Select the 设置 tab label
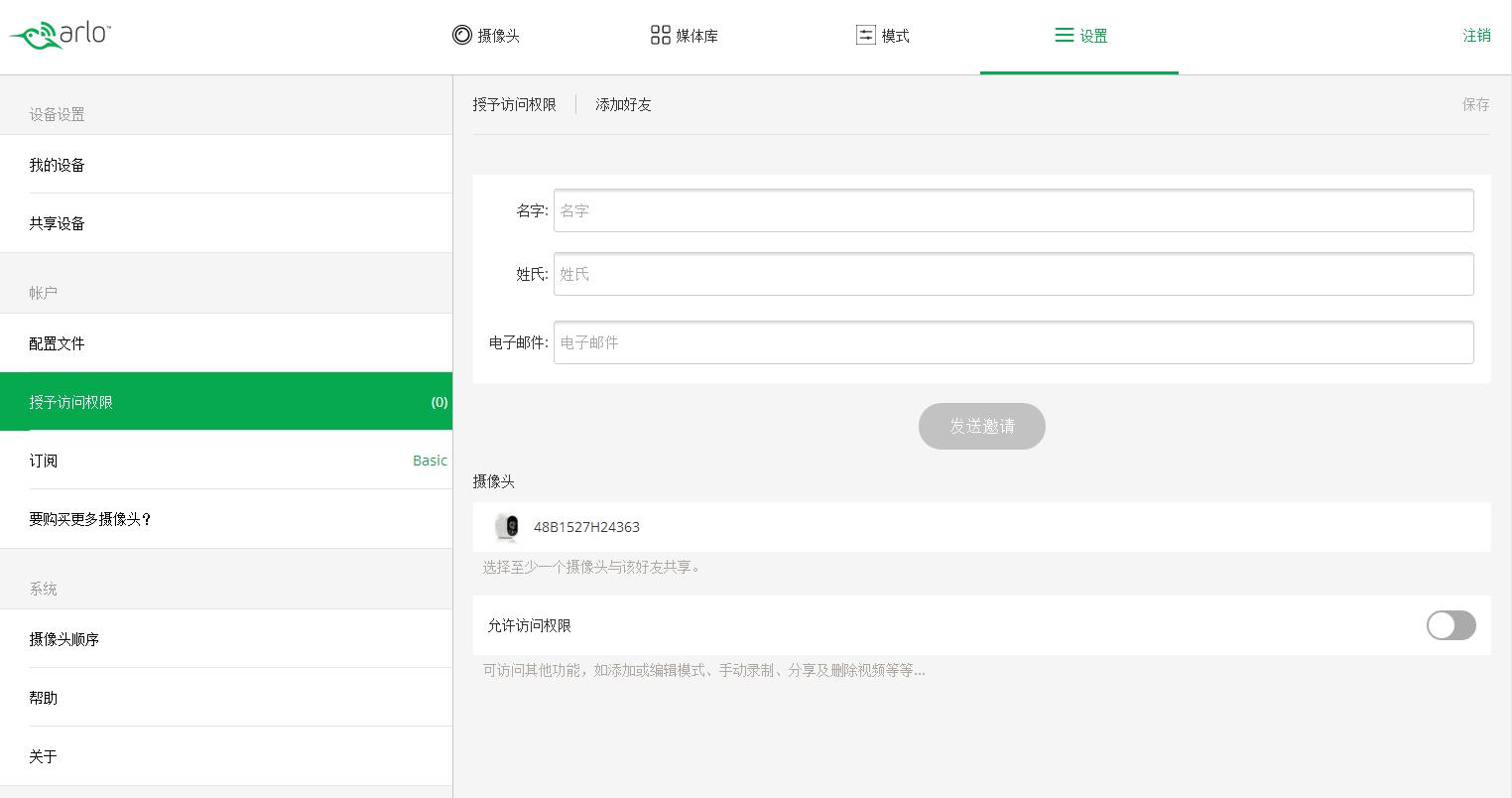Screen dimensions: 1512x798 pos(1094,36)
